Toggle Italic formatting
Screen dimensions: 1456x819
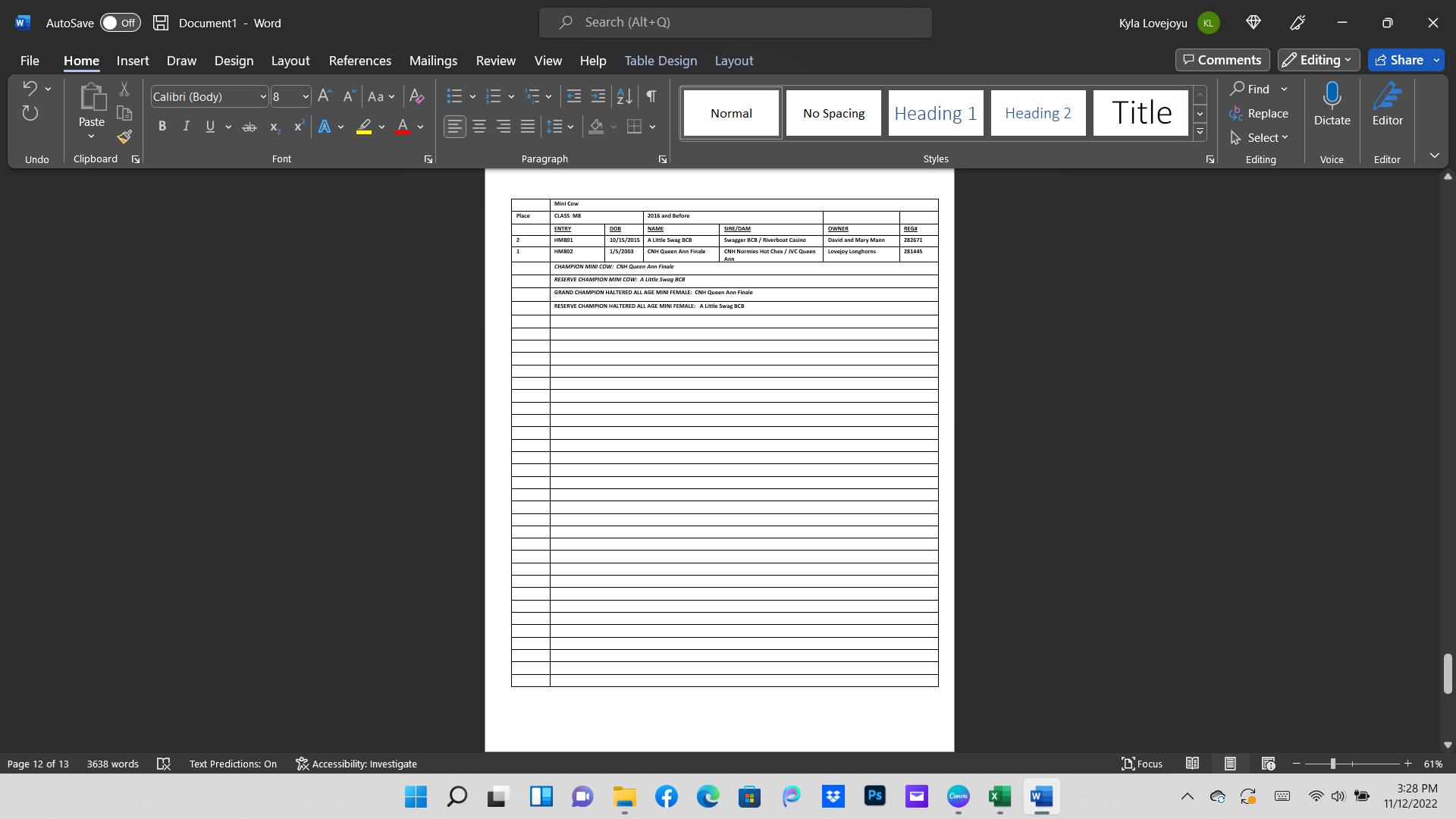pos(186,127)
